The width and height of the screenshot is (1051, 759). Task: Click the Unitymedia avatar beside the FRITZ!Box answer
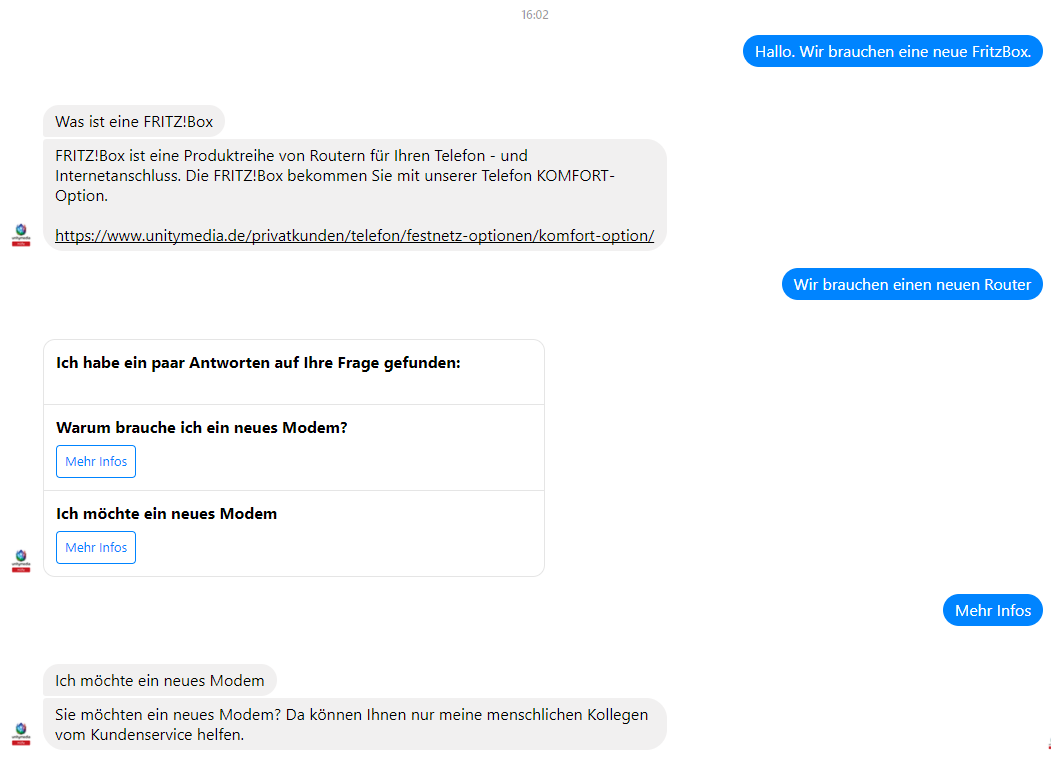[x=21, y=235]
